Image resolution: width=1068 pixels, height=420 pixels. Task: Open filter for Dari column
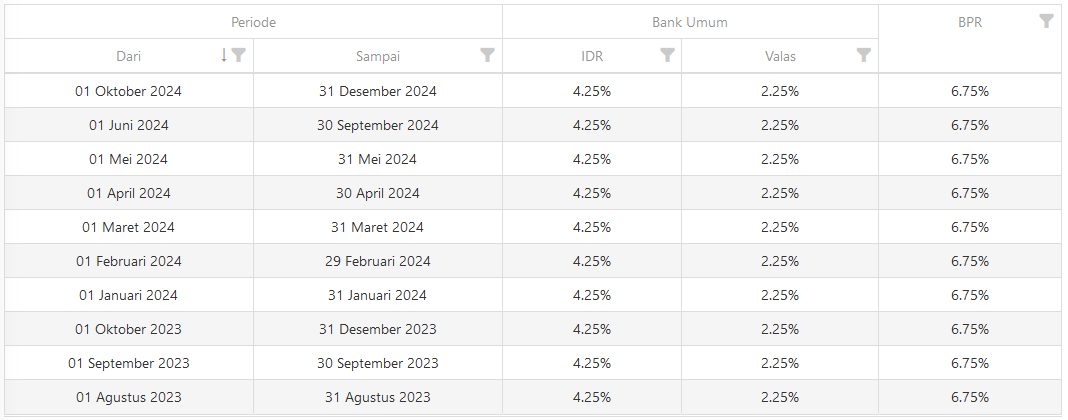[238, 55]
